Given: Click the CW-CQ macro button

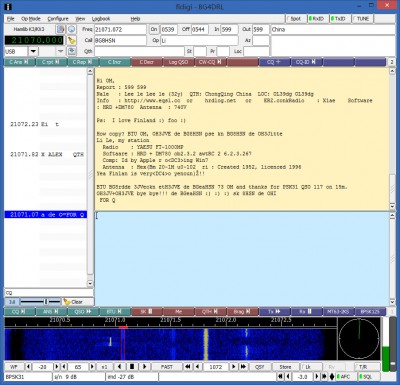Looking at the screenshot, I should click(210, 62).
